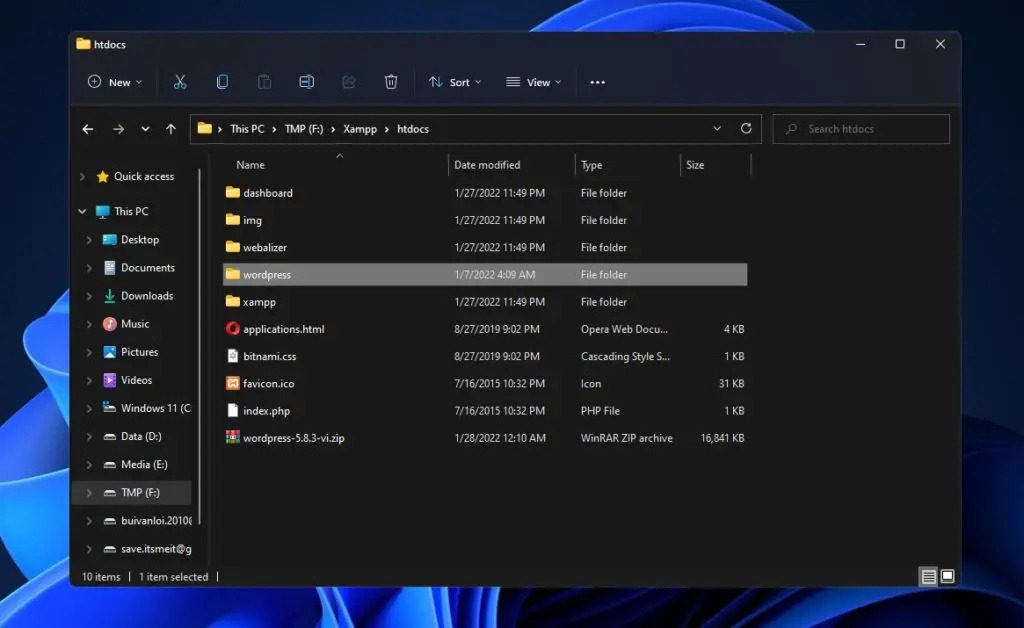Collapse the This PC tree node
Image resolution: width=1024 pixels, height=628 pixels.
[82, 212]
